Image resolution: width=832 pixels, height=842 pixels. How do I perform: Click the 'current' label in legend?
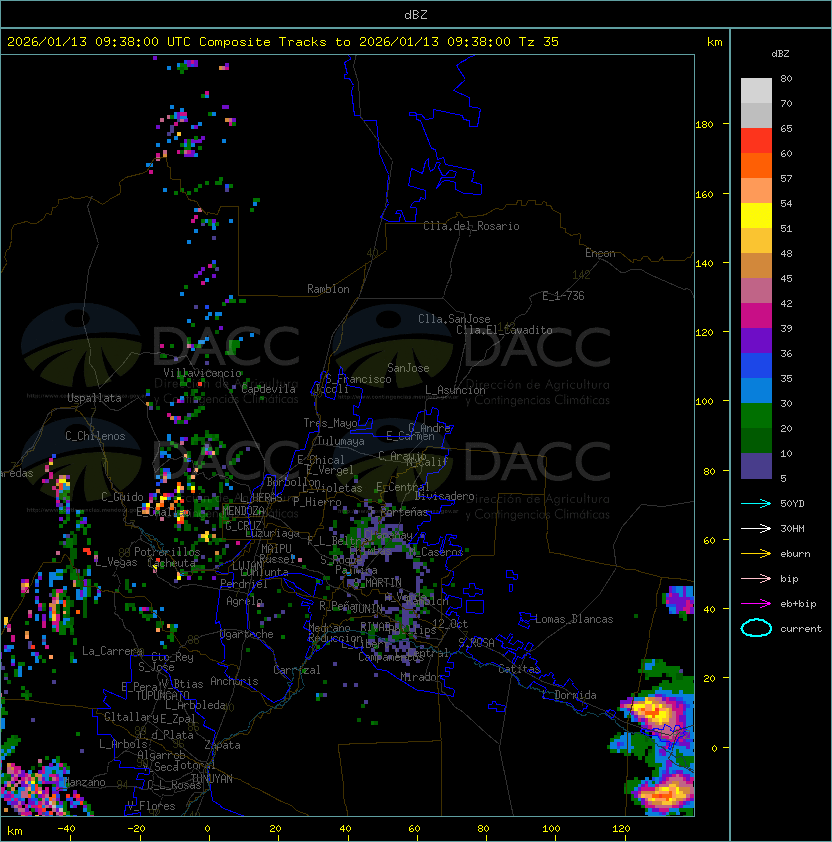tap(801, 629)
